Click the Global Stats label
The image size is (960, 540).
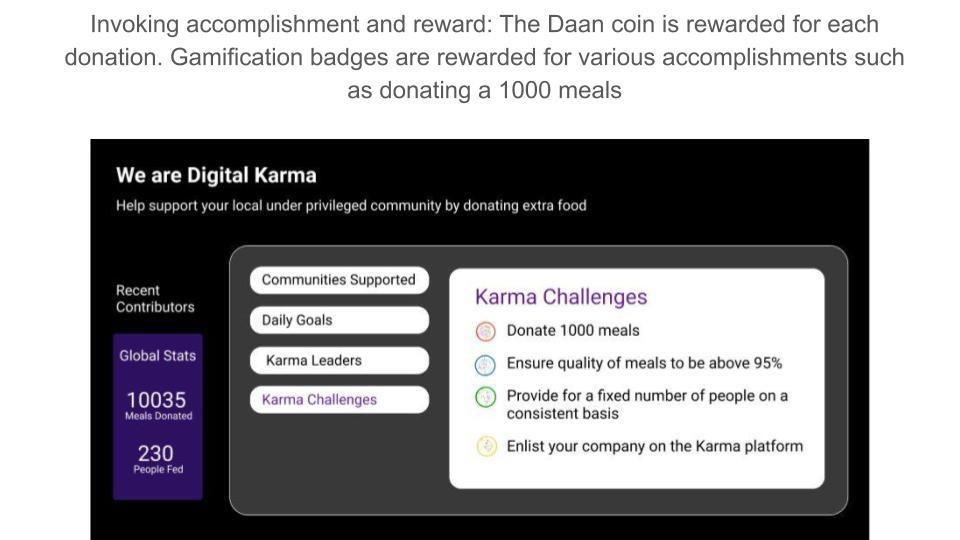pos(158,356)
